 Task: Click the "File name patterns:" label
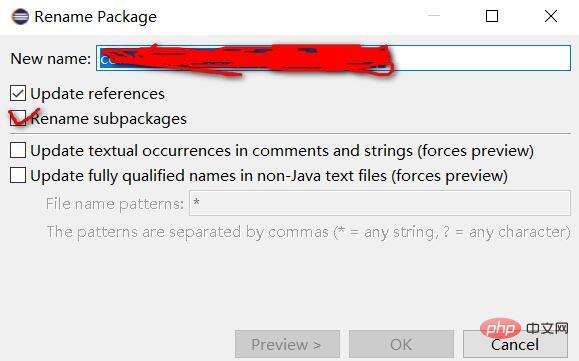(114, 204)
